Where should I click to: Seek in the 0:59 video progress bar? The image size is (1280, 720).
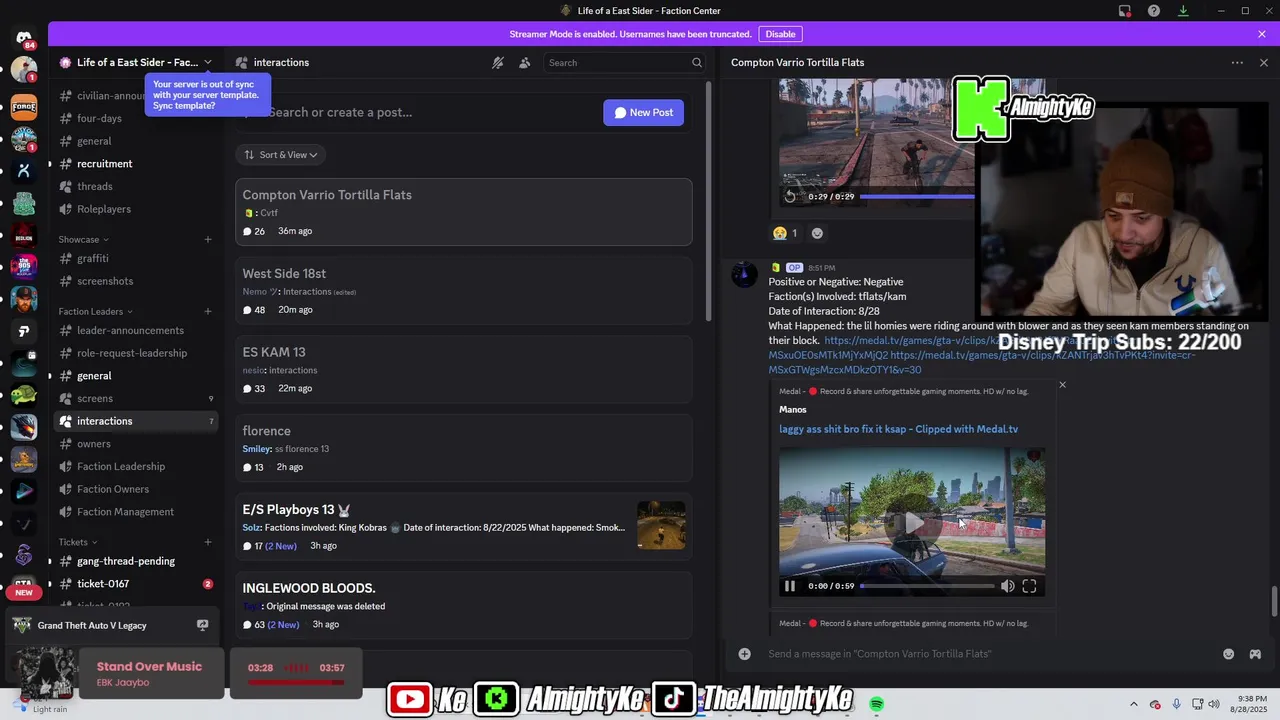click(927, 586)
